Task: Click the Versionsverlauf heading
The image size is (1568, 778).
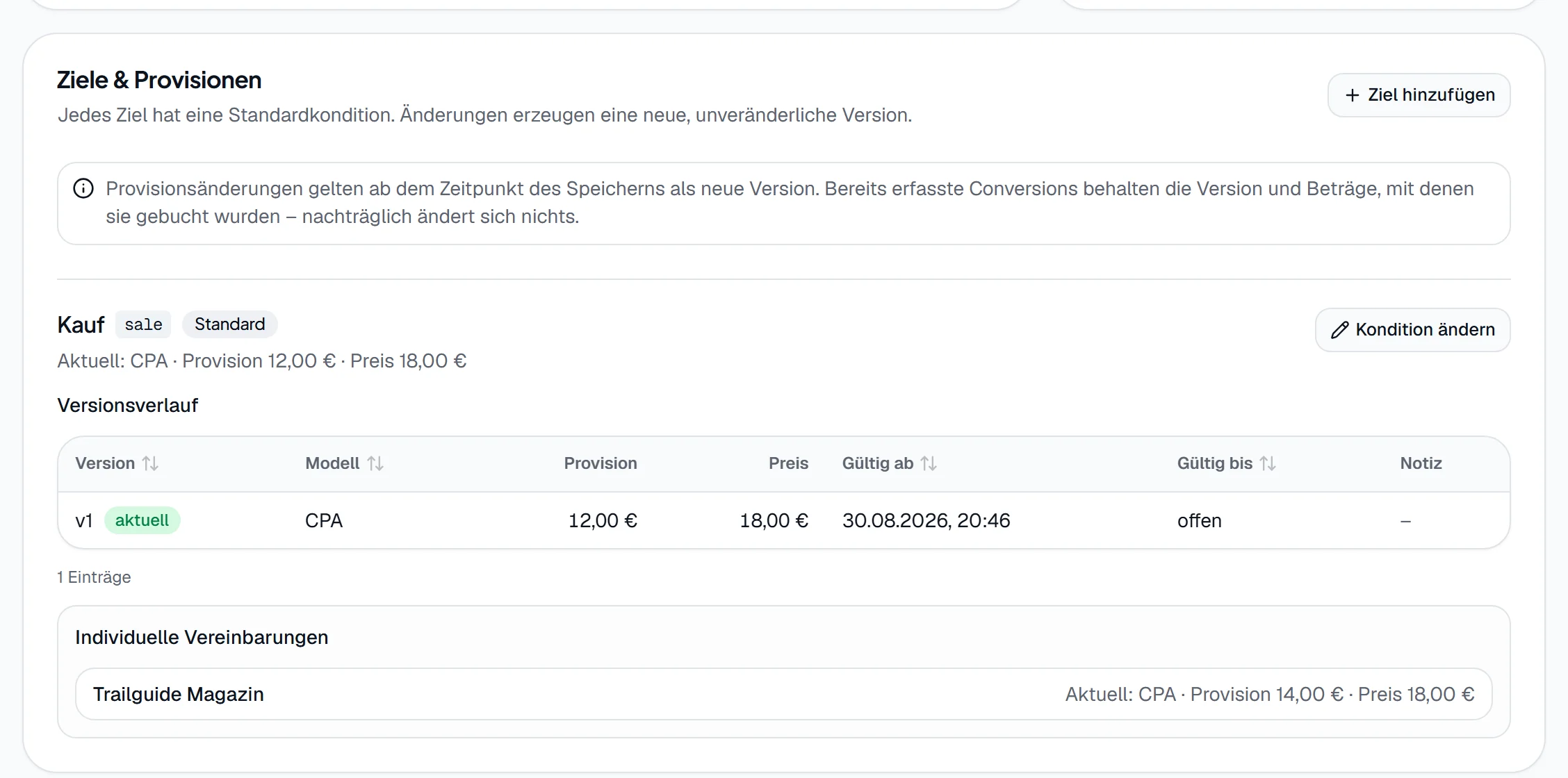Action: pyautogui.click(x=128, y=405)
